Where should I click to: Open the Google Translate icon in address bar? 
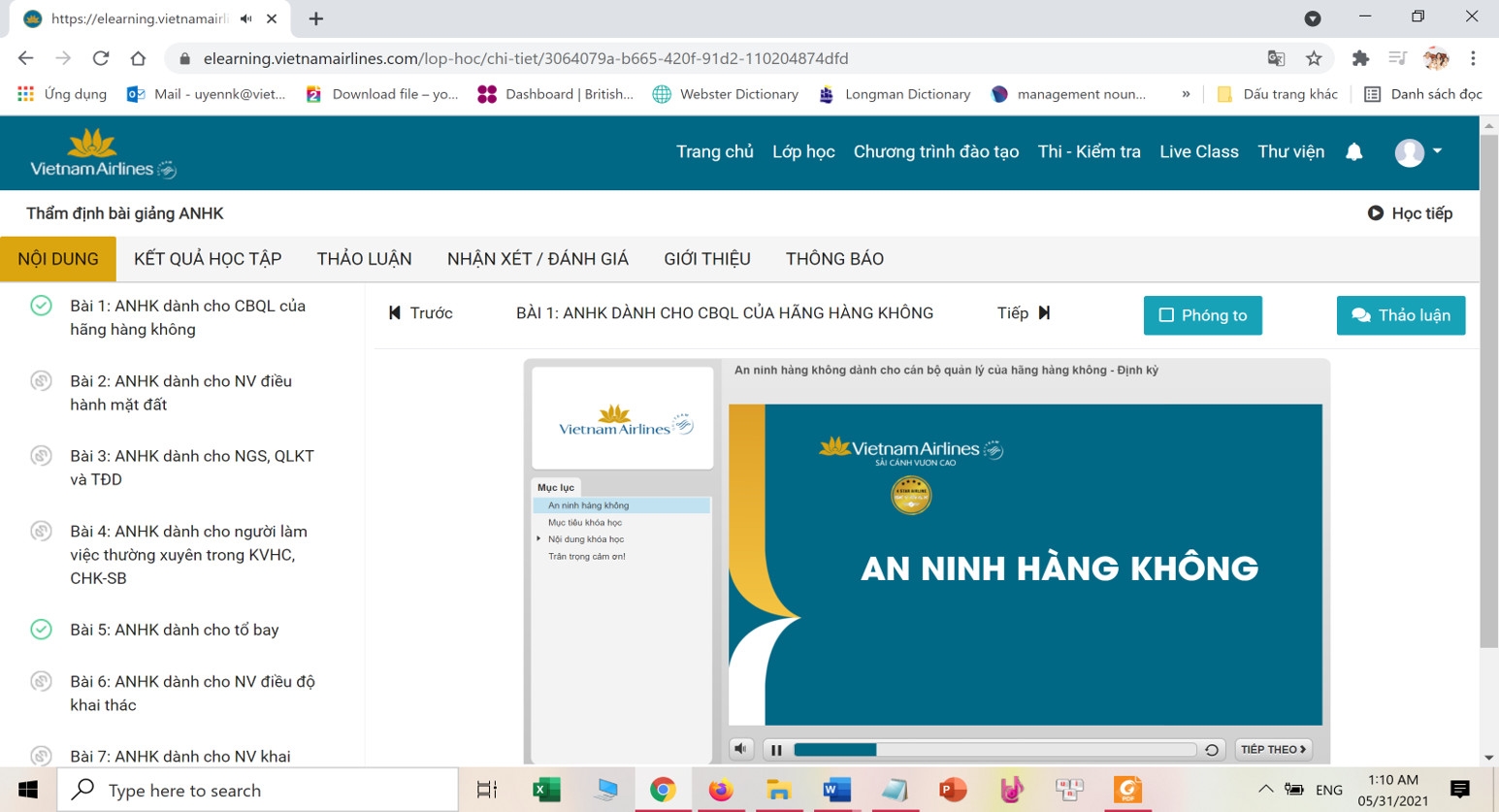tap(1274, 58)
